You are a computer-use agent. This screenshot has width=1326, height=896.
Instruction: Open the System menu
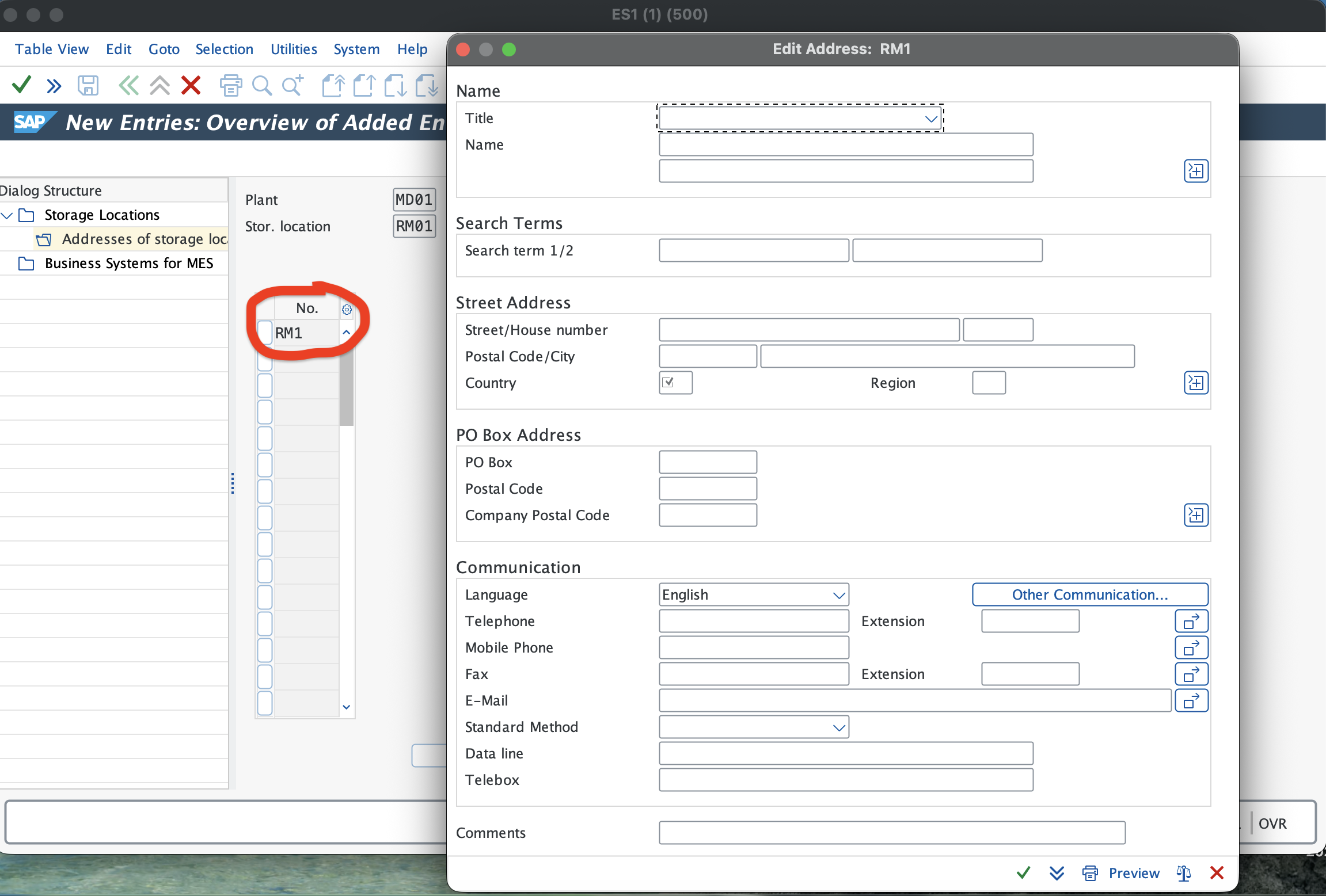coord(356,49)
